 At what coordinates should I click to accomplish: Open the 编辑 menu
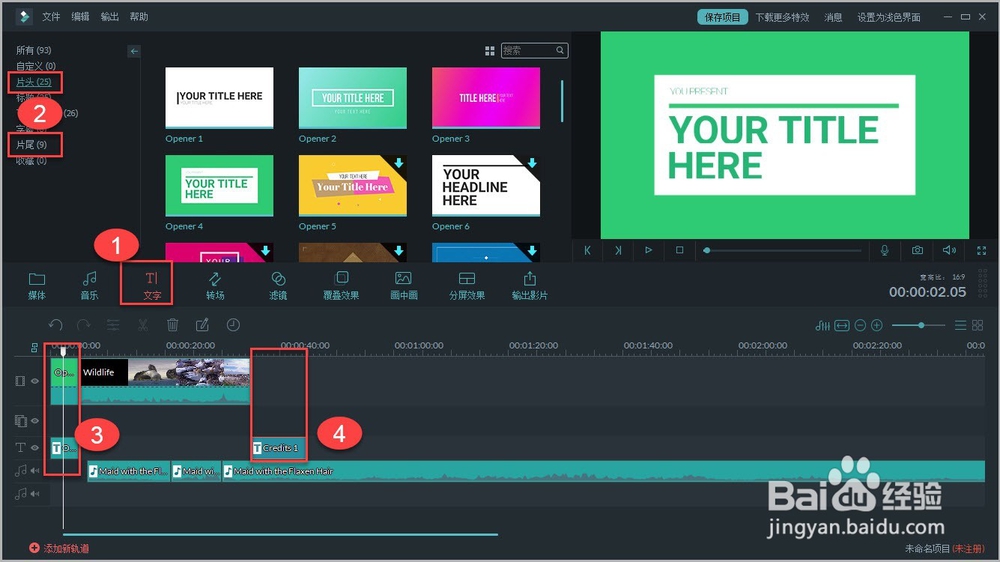point(80,17)
